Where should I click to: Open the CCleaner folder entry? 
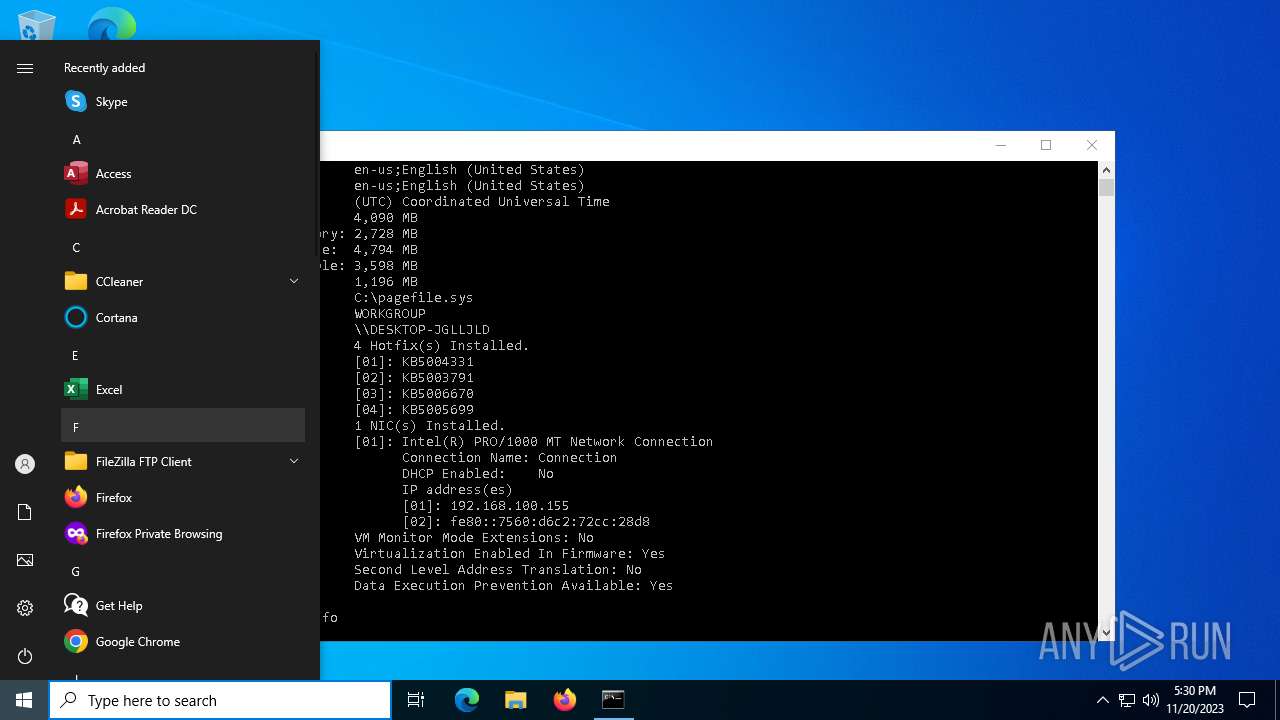pyautogui.click(x=183, y=282)
